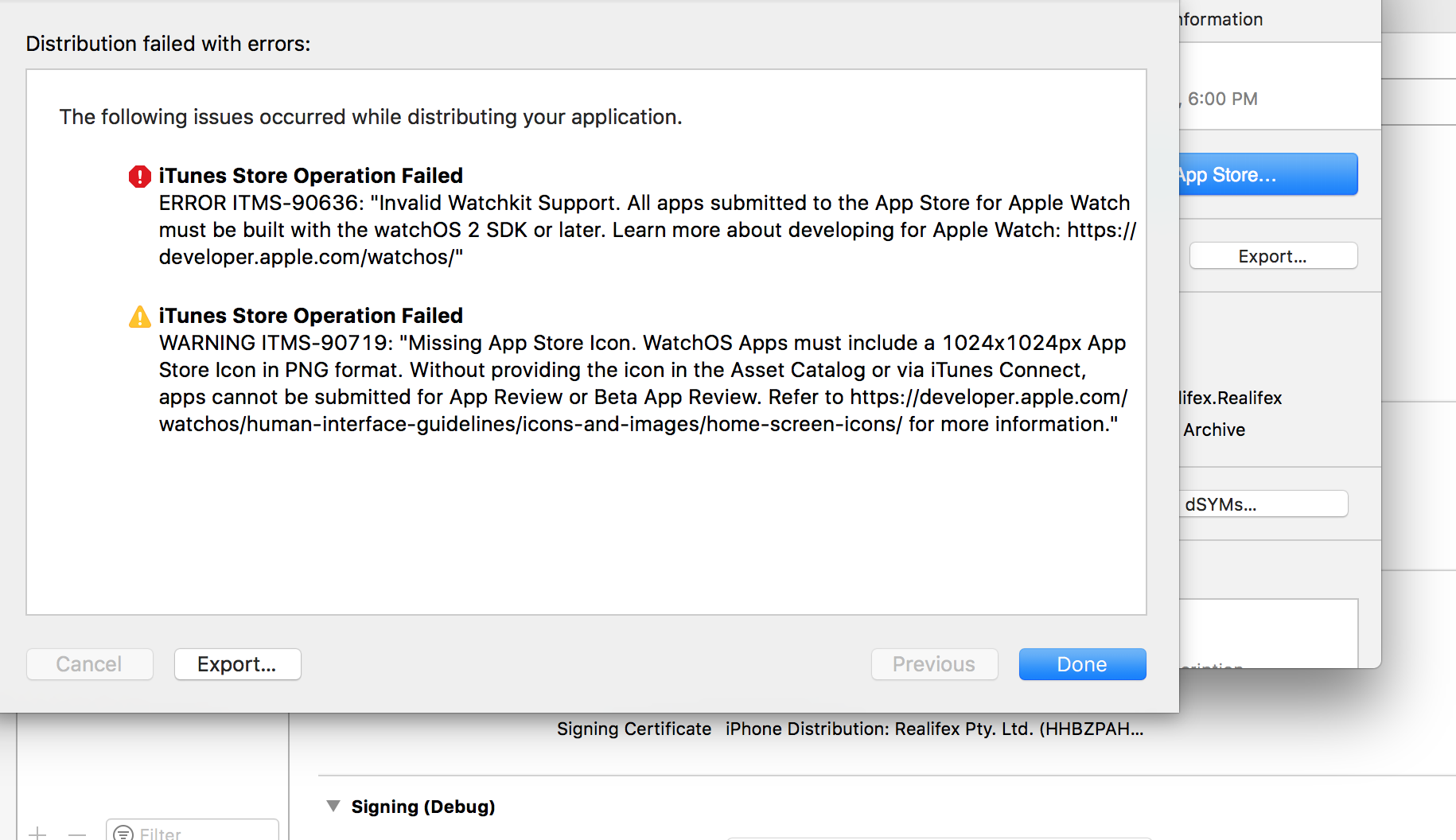Image resolution: width=1456 pixels, height=840 pixels.
Task: Click the minus remove button in bottom bar
Action: point(77,834)
